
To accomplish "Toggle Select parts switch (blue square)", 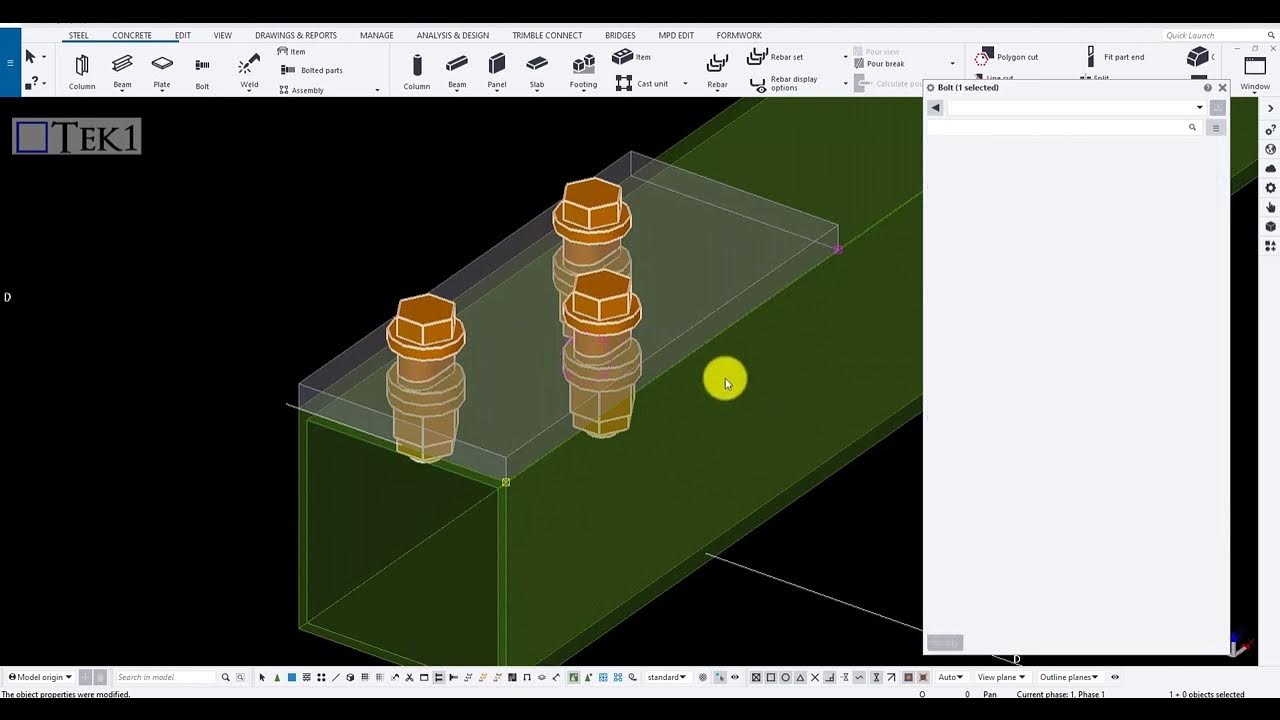I will [x=292, y=677].
